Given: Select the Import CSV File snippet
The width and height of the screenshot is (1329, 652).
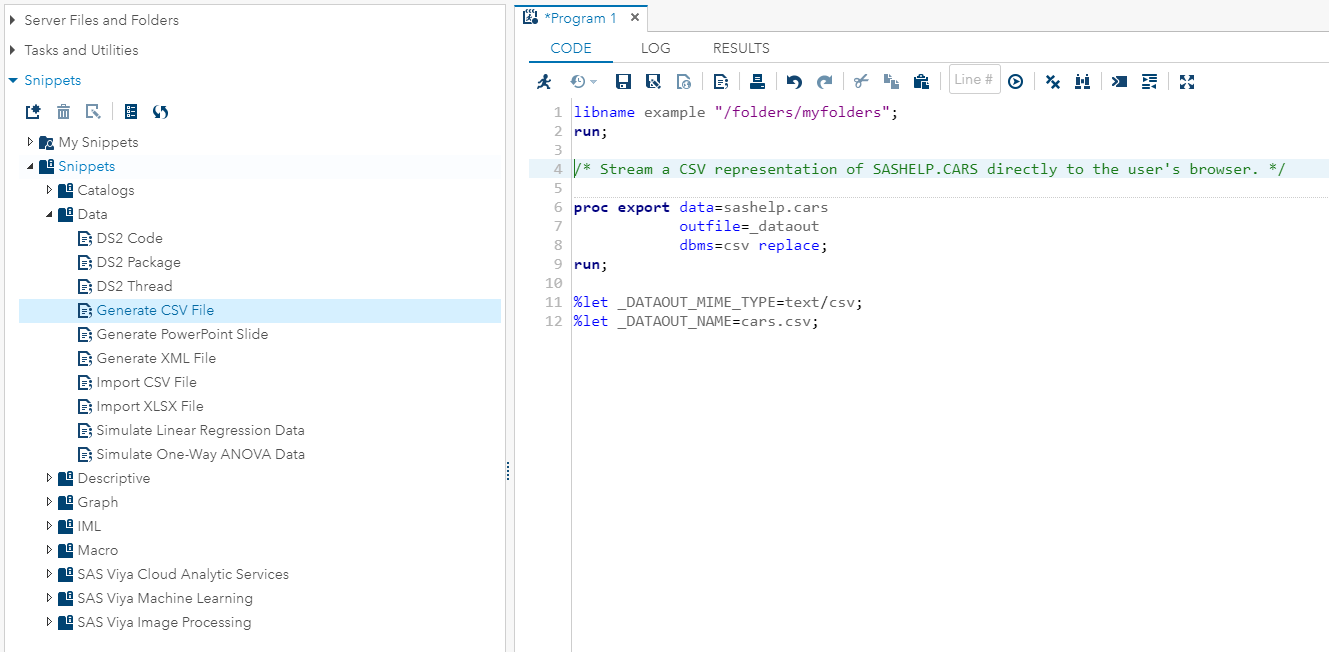Looking at the screenshot, I should coord(146,382).
